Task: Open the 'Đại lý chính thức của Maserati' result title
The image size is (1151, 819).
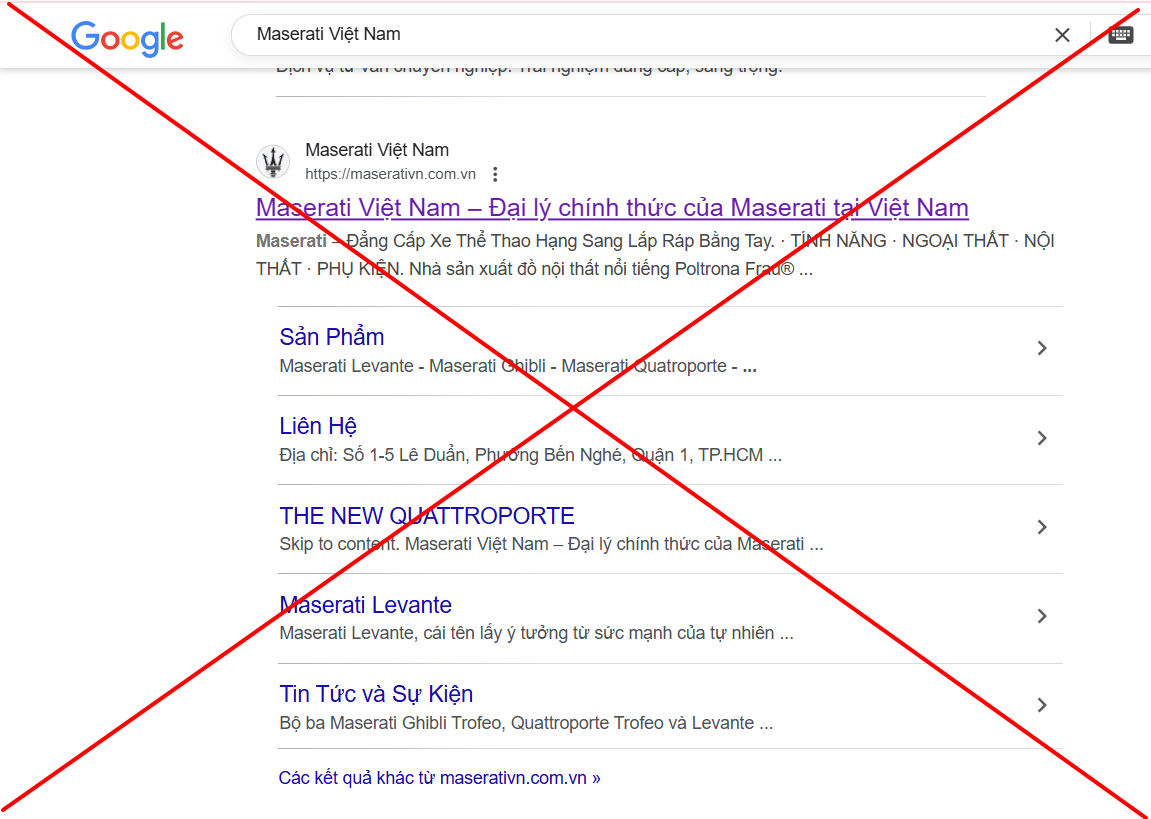Action: point(612,208)
